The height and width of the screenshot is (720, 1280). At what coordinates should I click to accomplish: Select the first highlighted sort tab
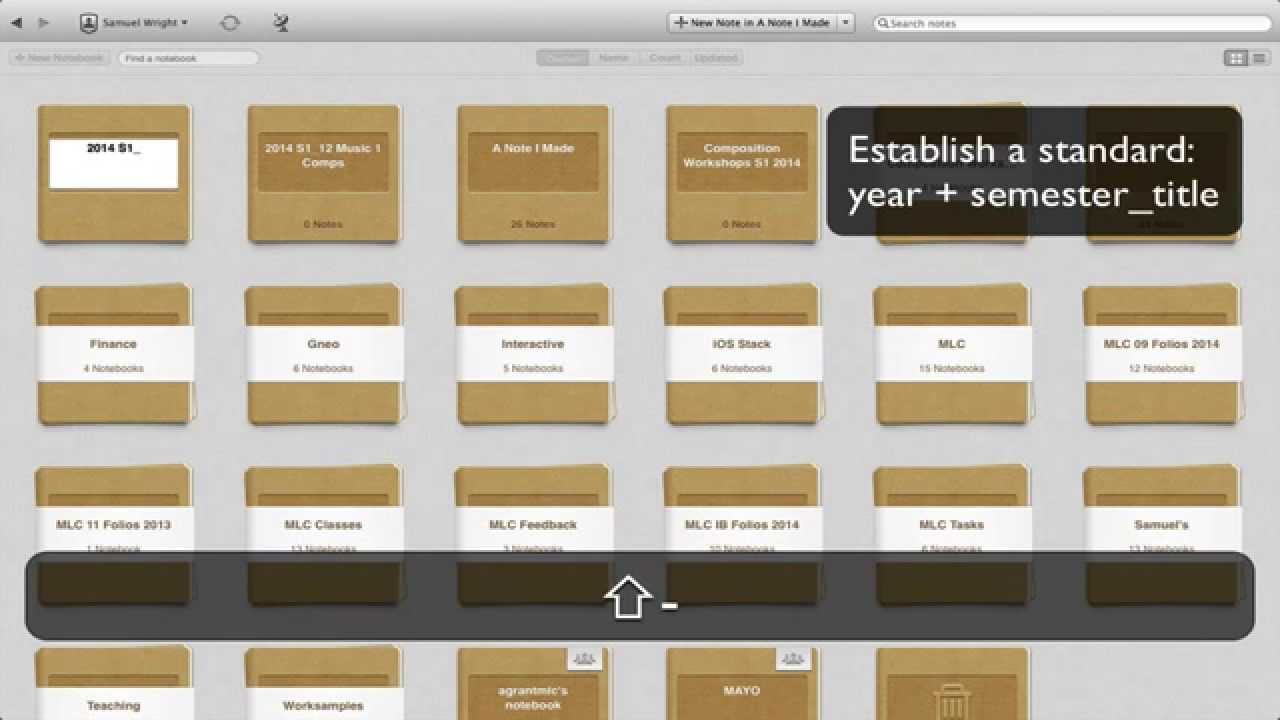click(563, 58)
